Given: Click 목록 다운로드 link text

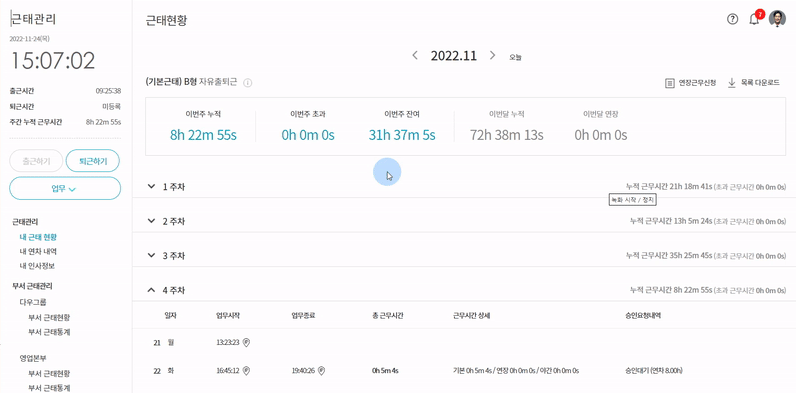Looking at the screenshot, I should pyautogui.click(x=760, y=83).
